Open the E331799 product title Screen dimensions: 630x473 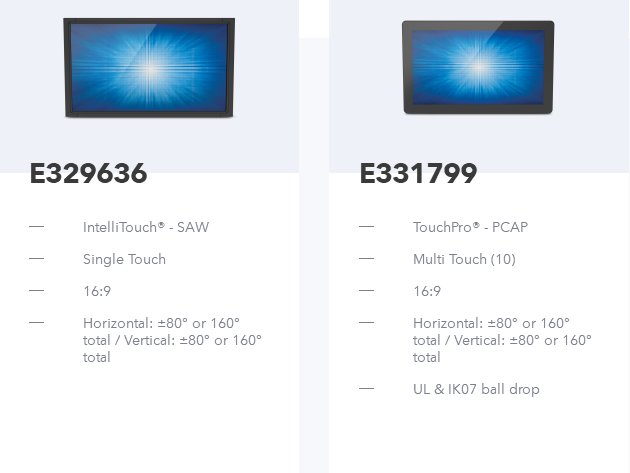pyautogui.click(x=418, y=174)
